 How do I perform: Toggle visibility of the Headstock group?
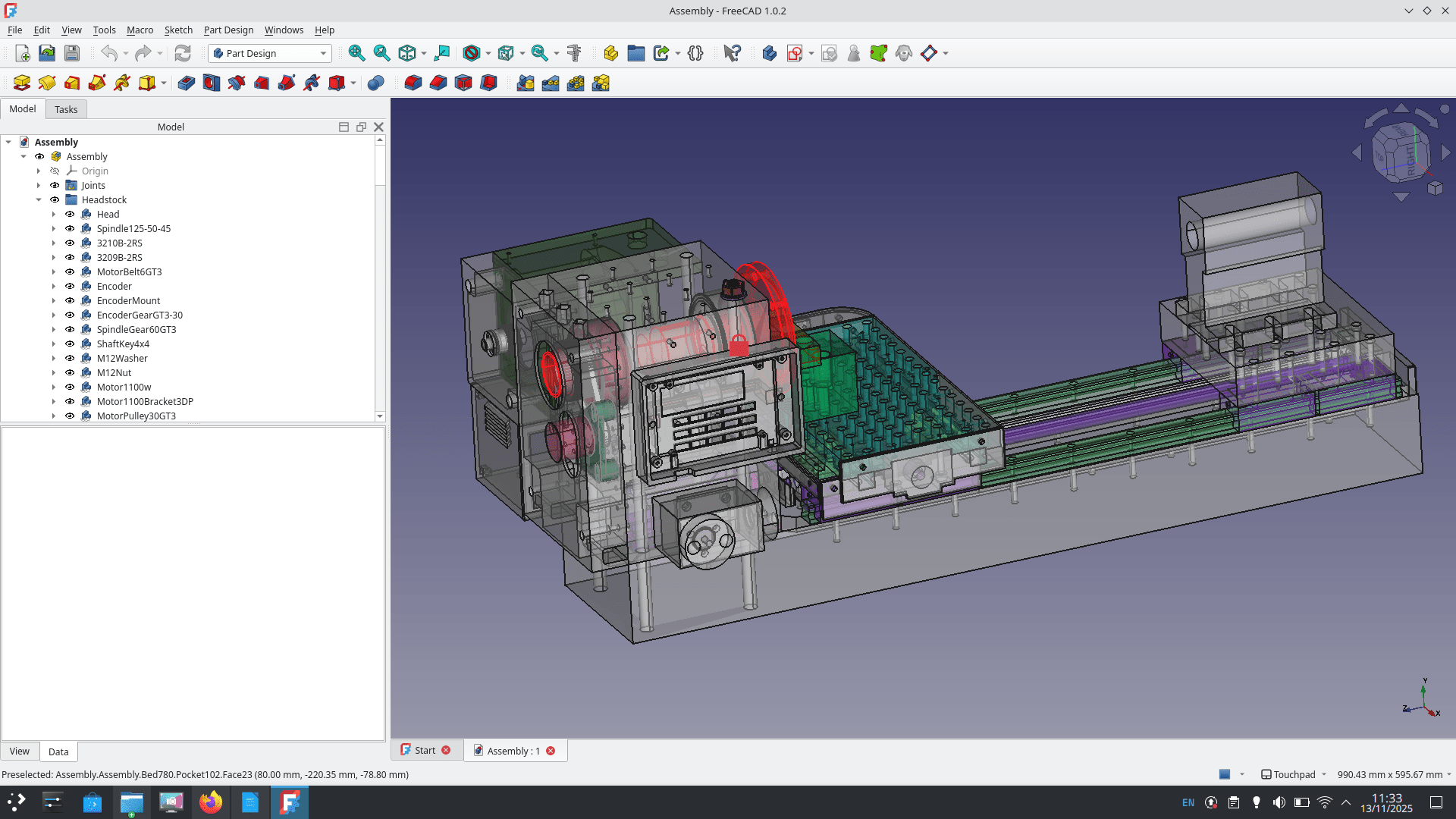54,199
